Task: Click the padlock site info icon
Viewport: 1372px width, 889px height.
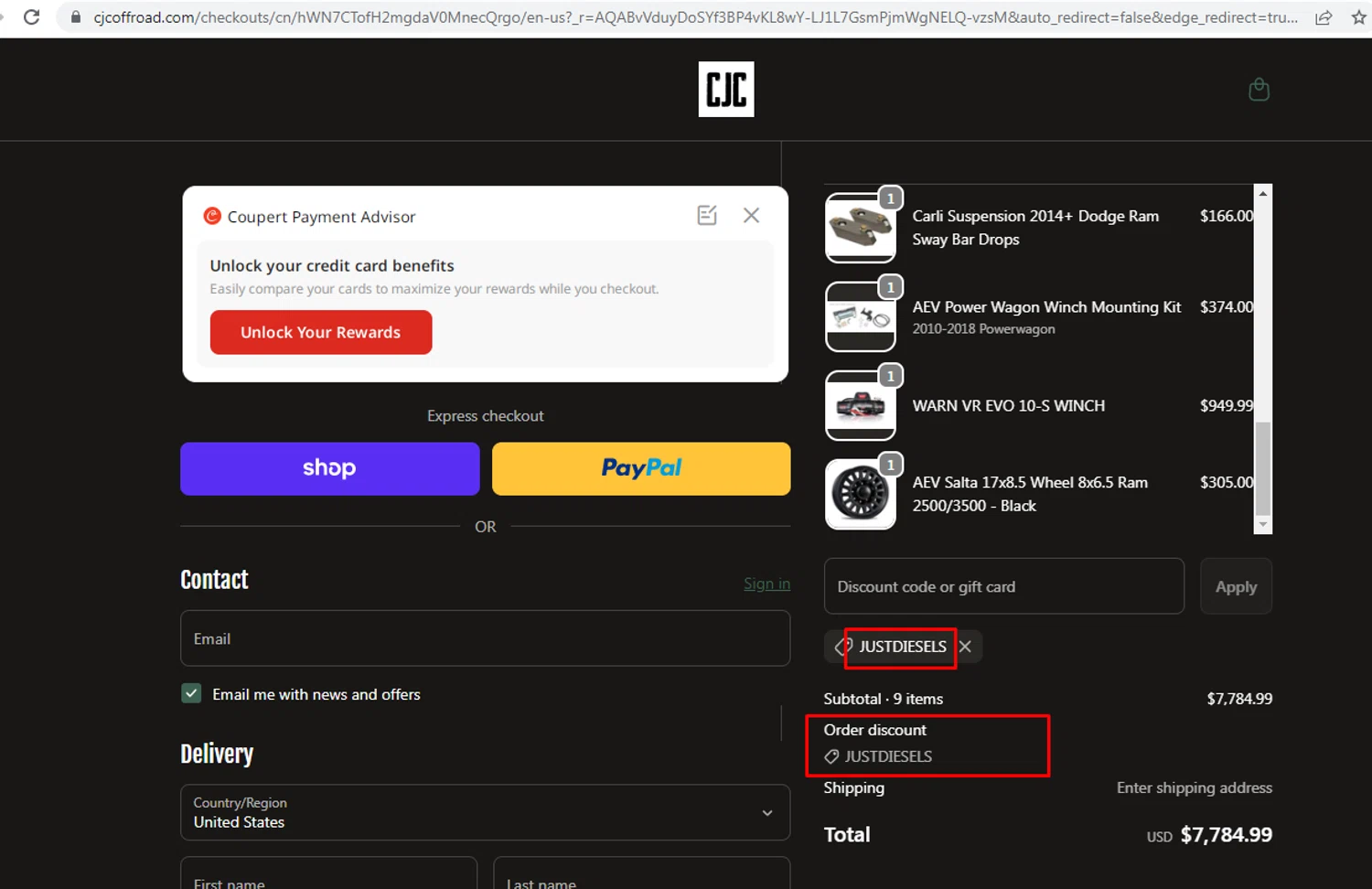Action: click(76, 17)
